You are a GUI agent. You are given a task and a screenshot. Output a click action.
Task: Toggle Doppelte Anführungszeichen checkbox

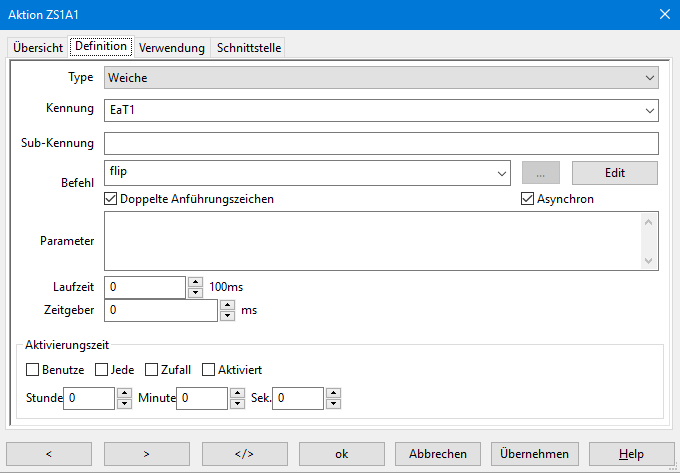click(x=111, y=199)
